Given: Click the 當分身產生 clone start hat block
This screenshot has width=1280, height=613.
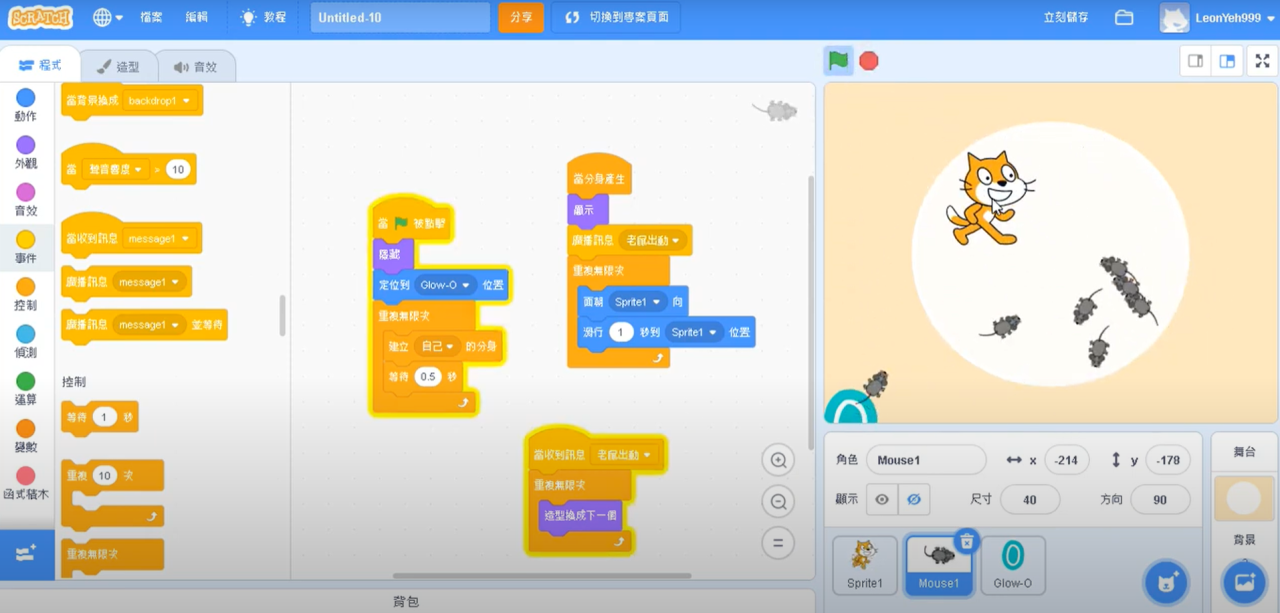Looking at the screenshot, I should [600, 177].
